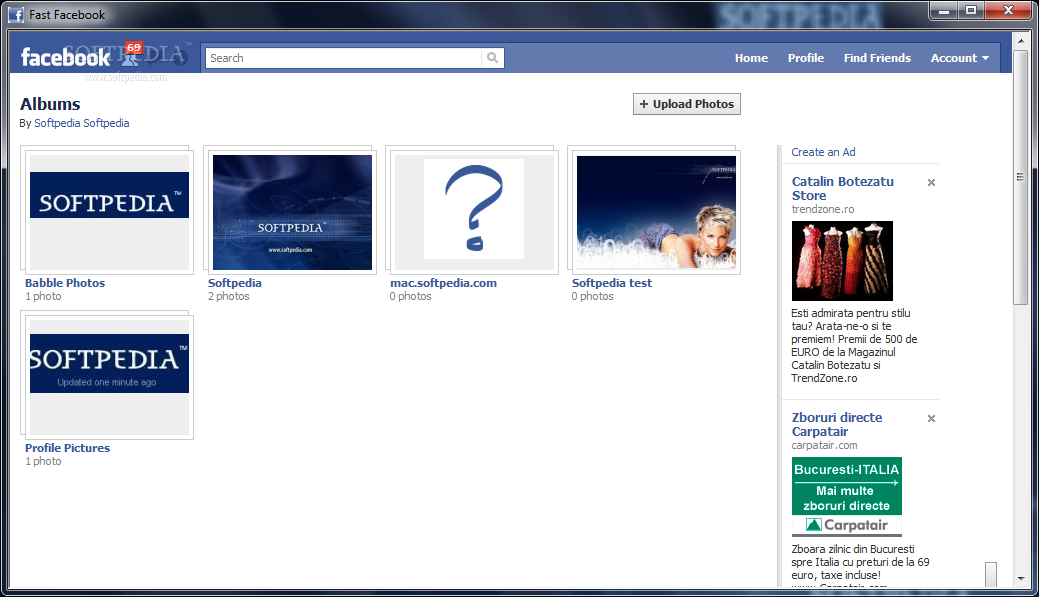
Task: Click the dresses ad image
Action: 842,261
